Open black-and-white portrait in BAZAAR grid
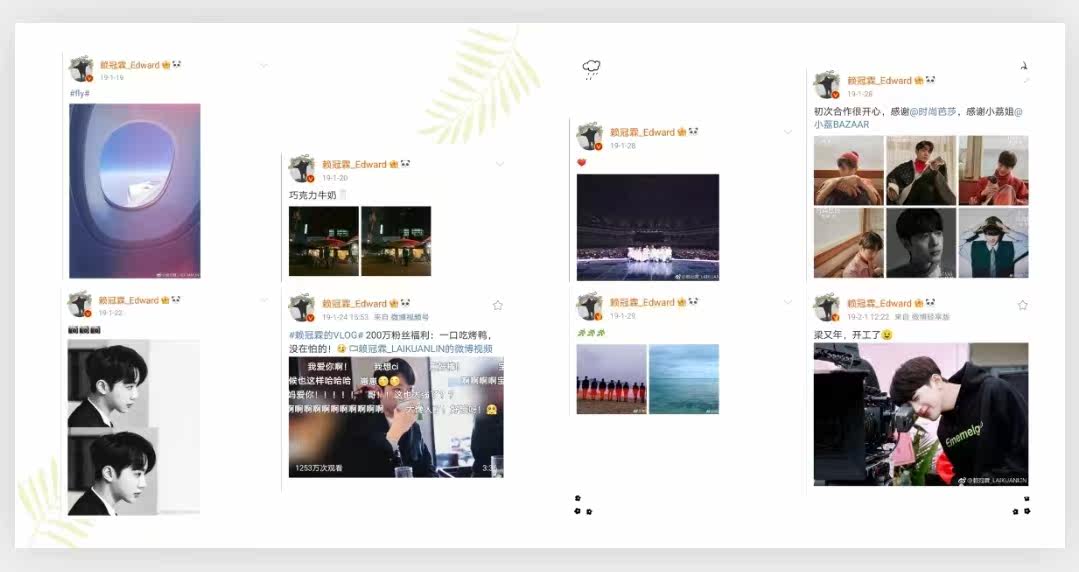Viewport: 1079px width, 572px height. pyautogui.click(x=921, y=243)
